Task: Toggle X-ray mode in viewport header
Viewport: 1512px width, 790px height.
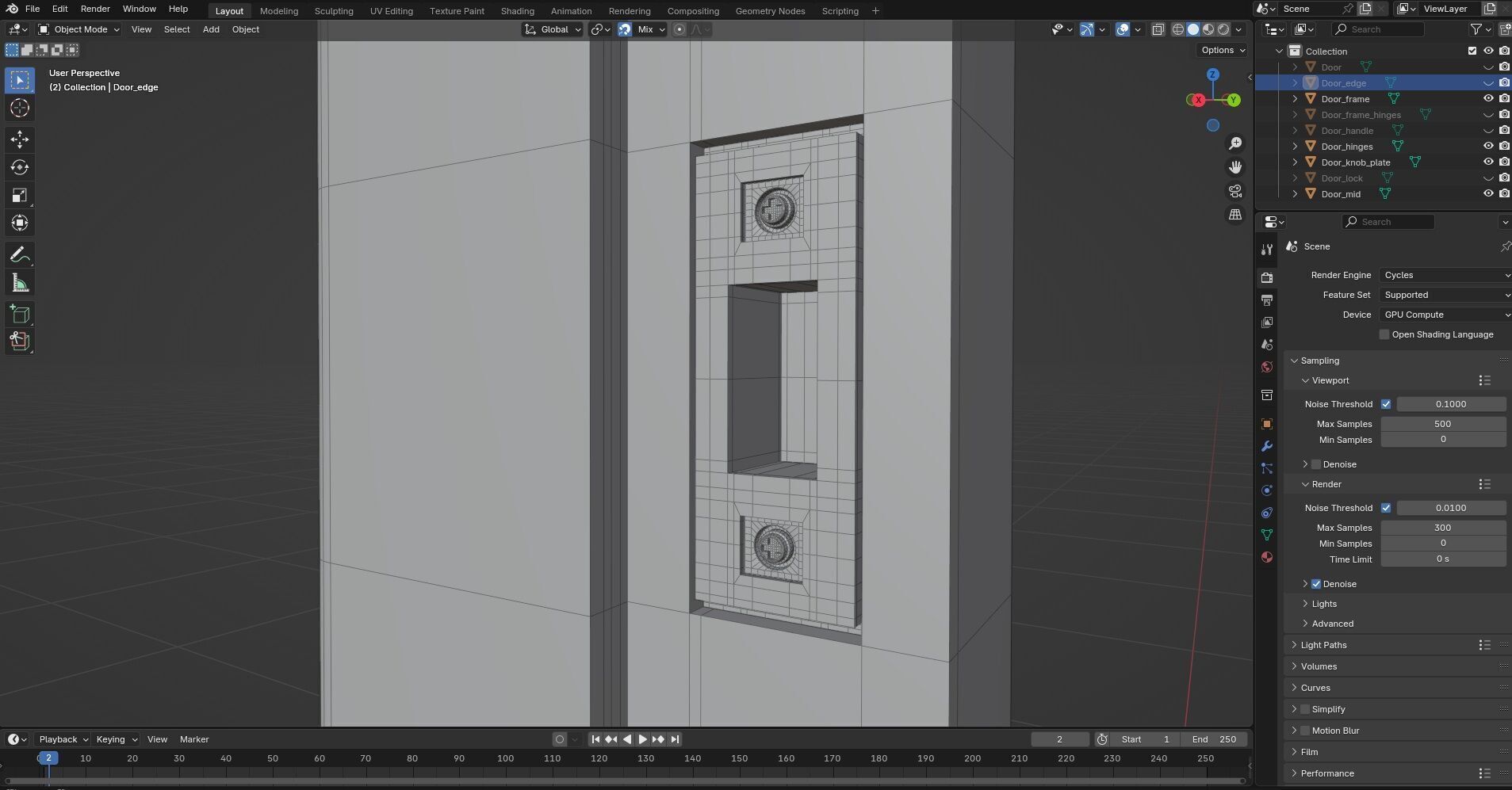Action: click(1158, 29)
